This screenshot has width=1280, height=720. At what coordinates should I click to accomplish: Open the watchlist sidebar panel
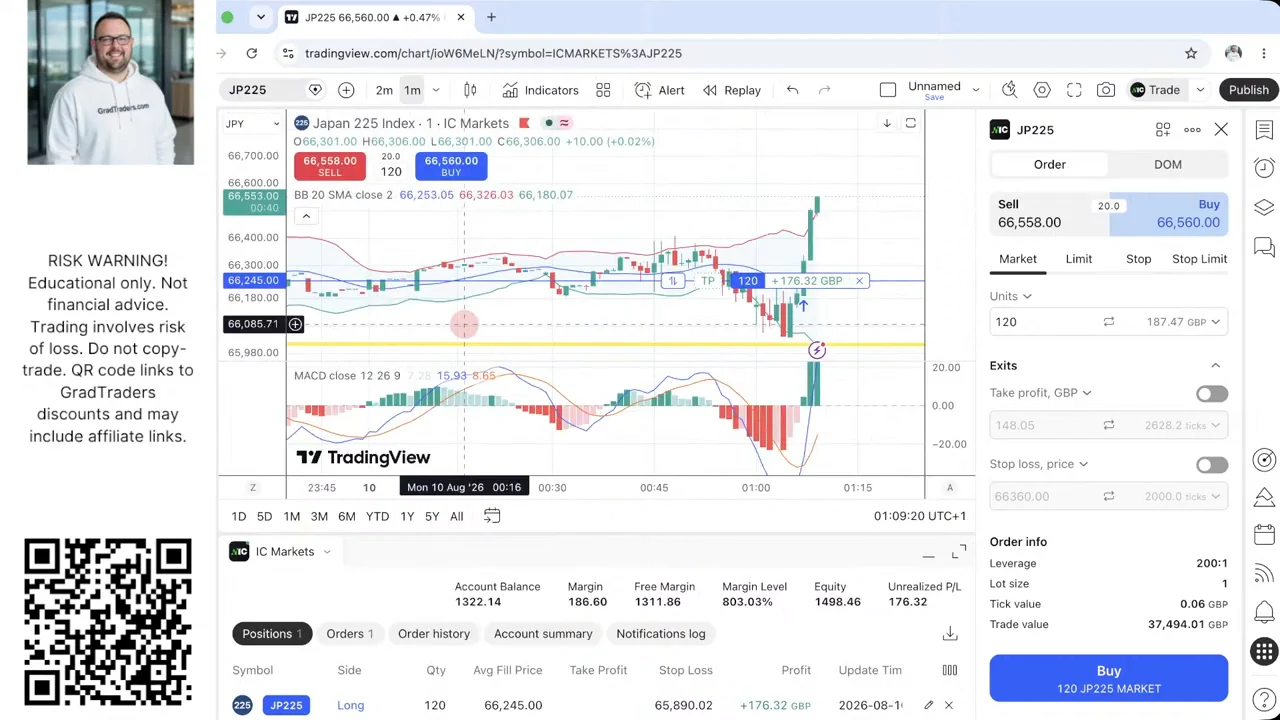point(1264,130)
